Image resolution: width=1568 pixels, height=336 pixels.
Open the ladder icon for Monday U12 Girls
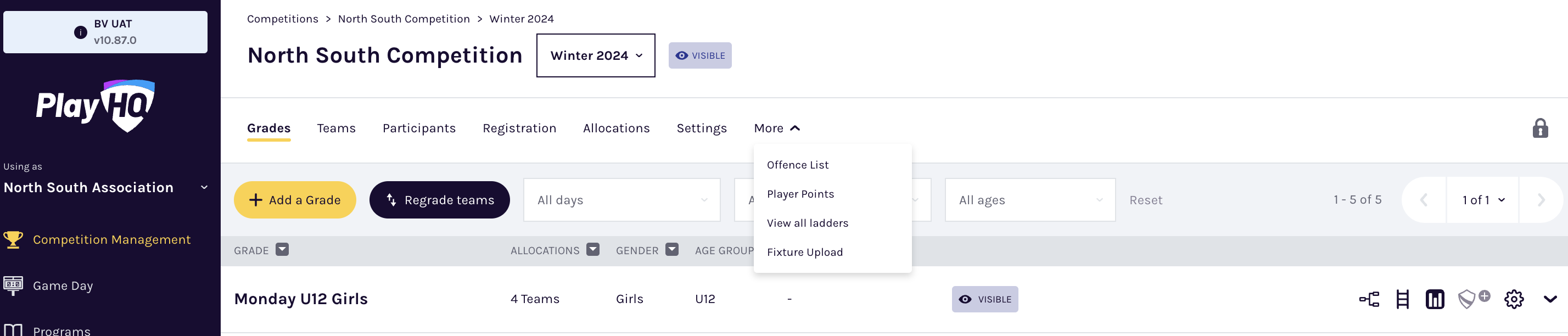tap(1402, 299)
